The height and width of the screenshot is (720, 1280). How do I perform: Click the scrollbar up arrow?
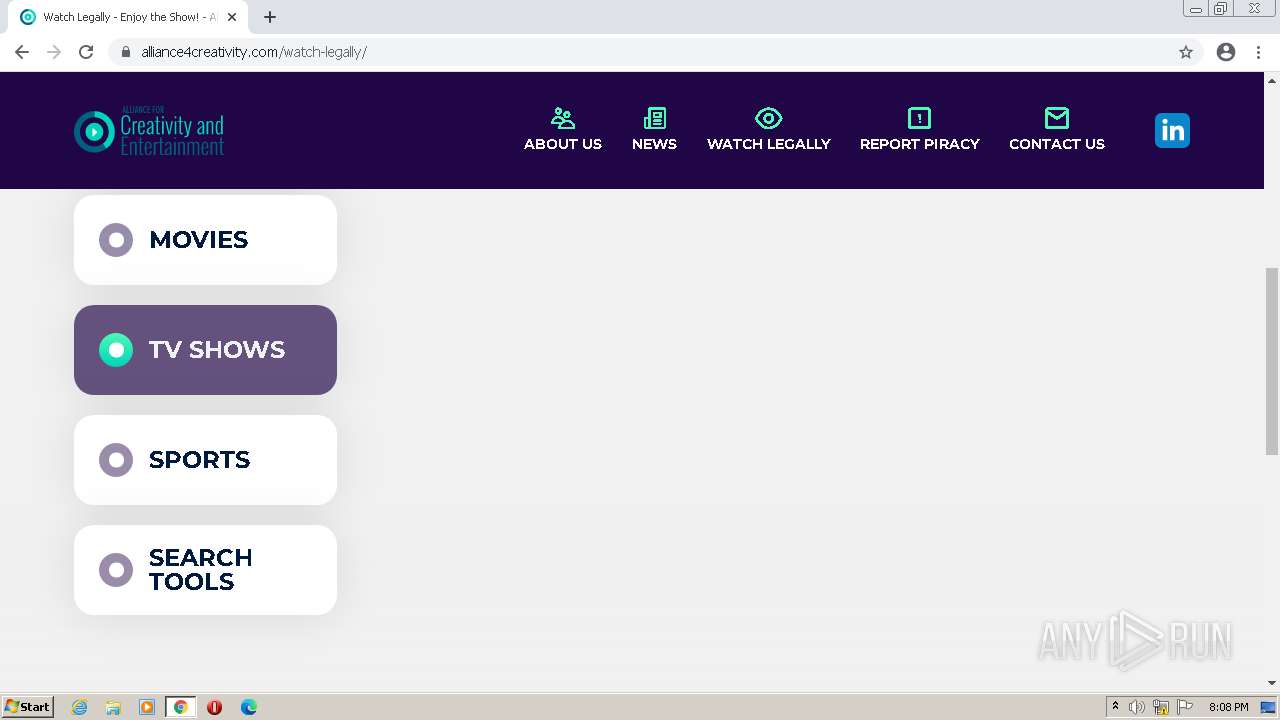pos(1272,79)
